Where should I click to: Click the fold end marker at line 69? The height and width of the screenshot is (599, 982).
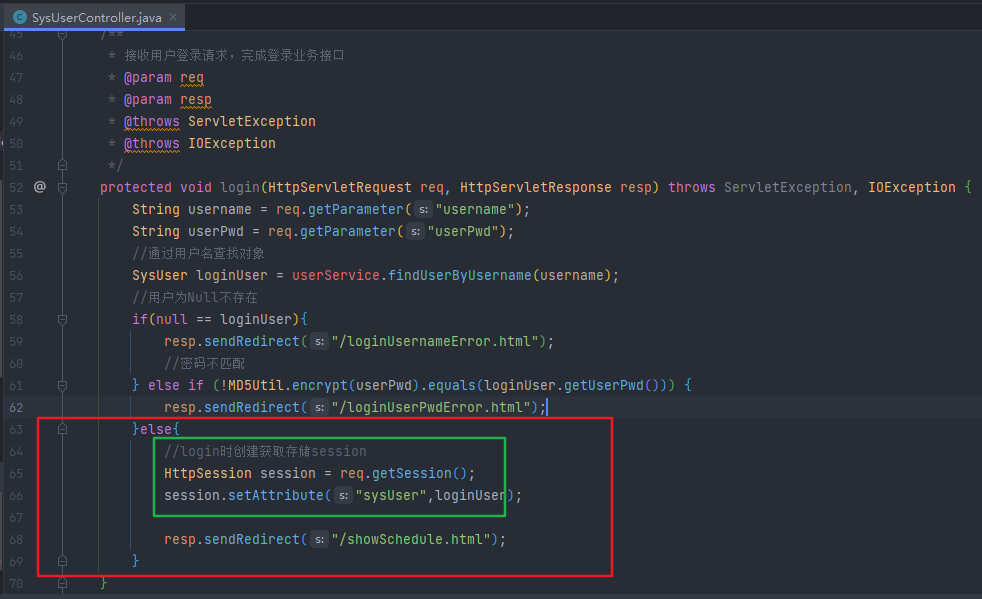pyautogui.click(x=62, y=561)
